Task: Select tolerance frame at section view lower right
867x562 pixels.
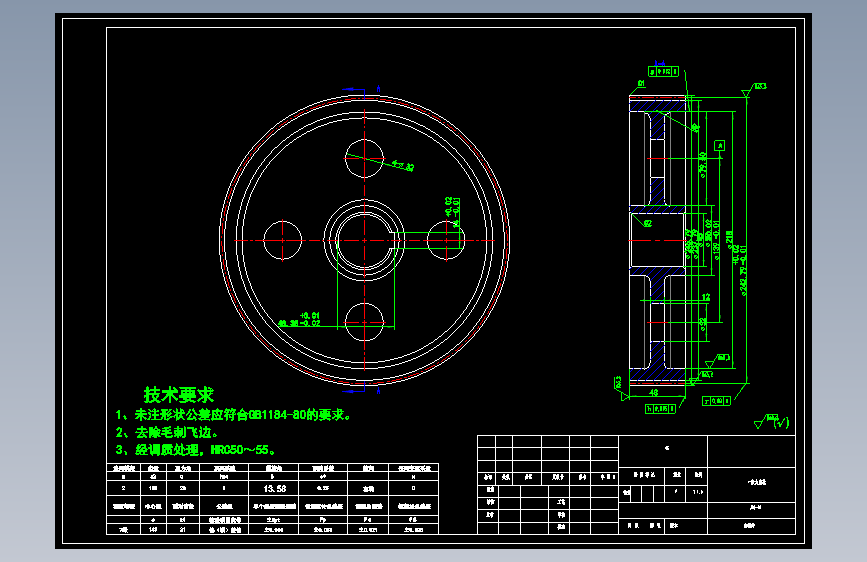Action: click(x=717, y=401)
